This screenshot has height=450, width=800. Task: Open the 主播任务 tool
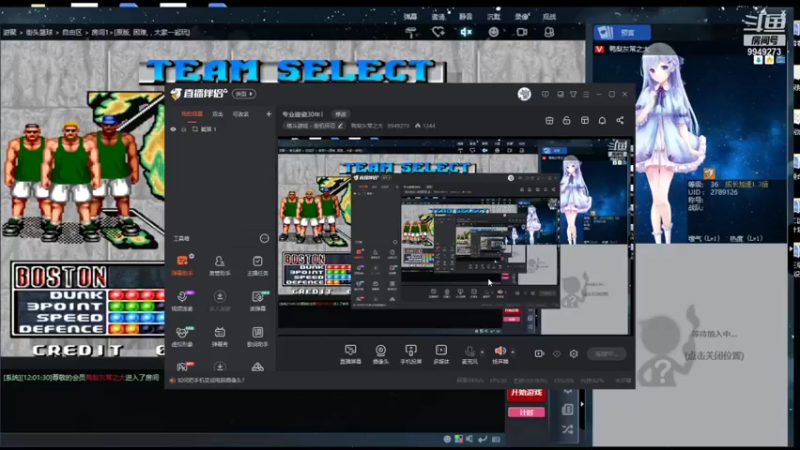pyautogui.click(x=257, y=265)
